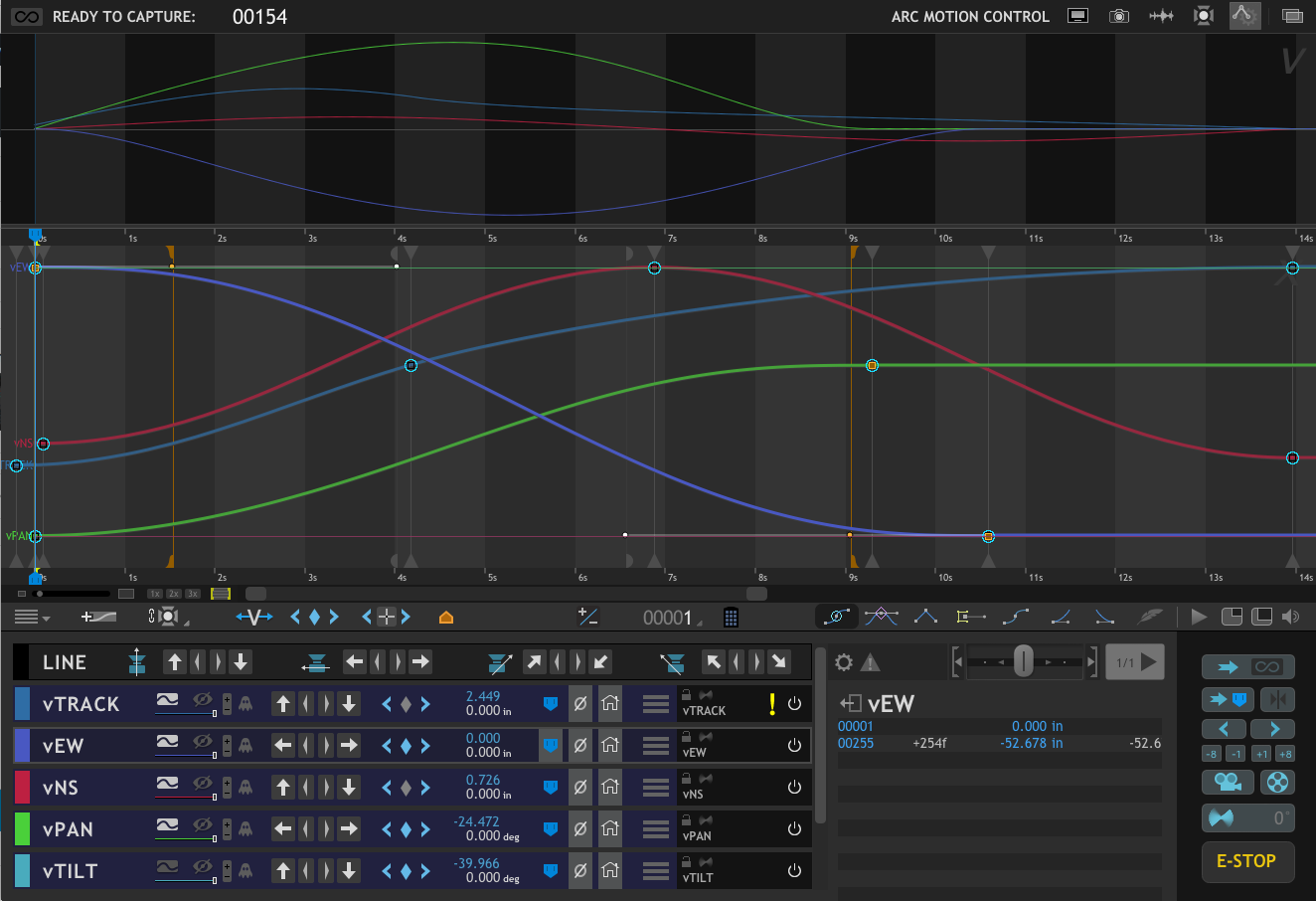Click the vTRACK blue color swatch
Image resolution: width=1316 pixels, height=901 pixels.
tap(22, 704)
